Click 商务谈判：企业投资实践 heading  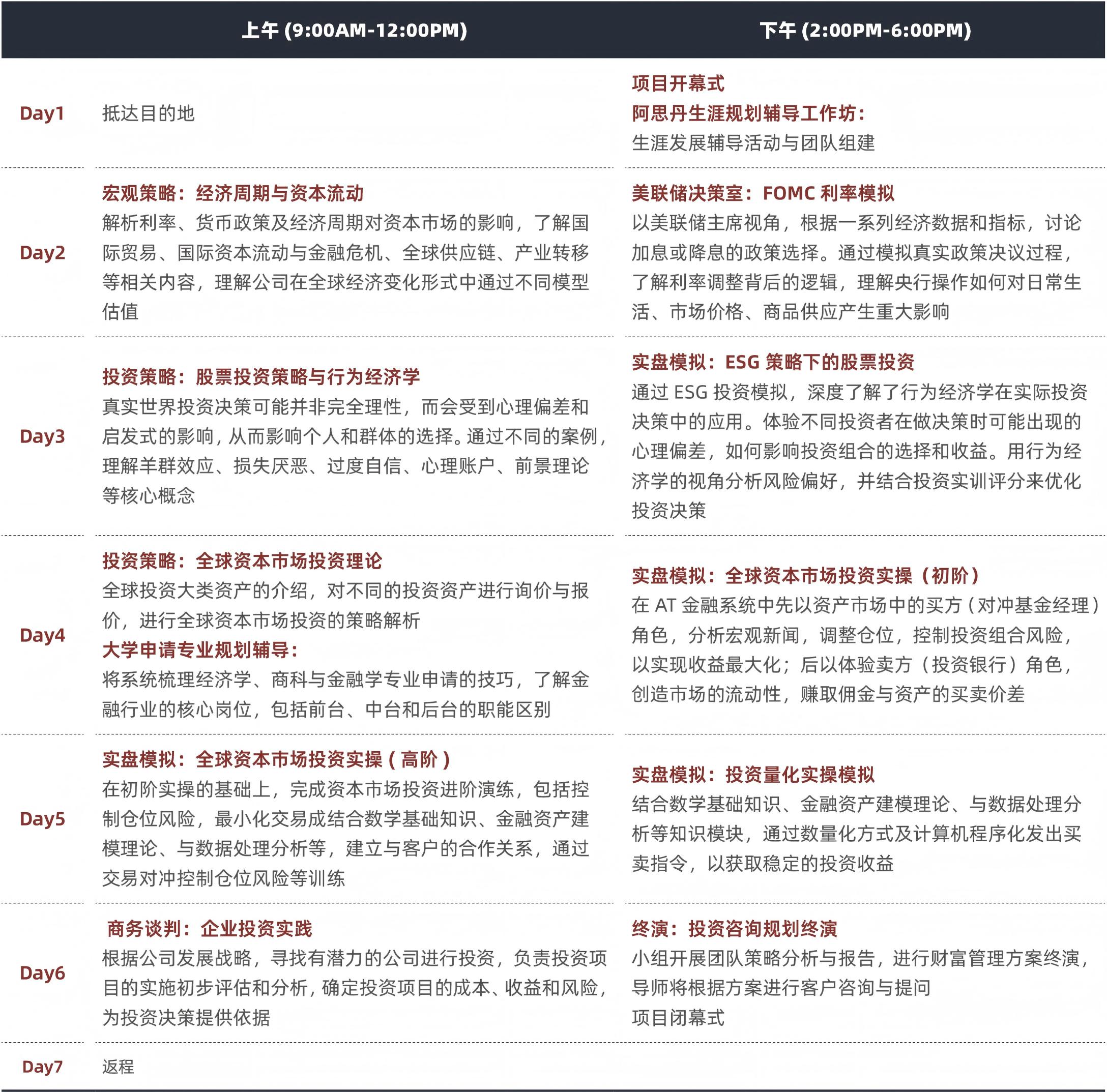click(209, 929)
